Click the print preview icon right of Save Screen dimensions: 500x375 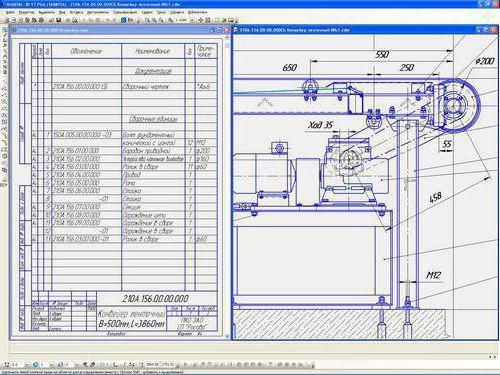click(x=75, y=20)
